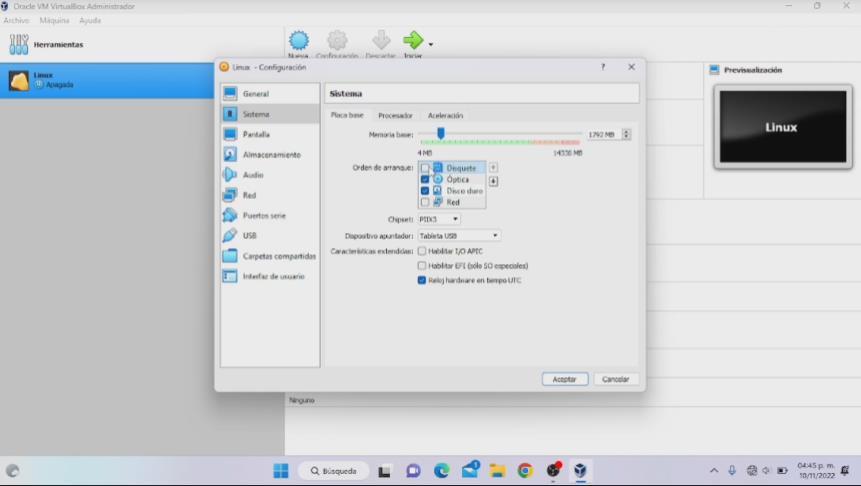The width and height of the screenshot is (861, 486).
Task: Toggle Reloj hardware en tiempo UTC checkbox
Action: point(422,280)
